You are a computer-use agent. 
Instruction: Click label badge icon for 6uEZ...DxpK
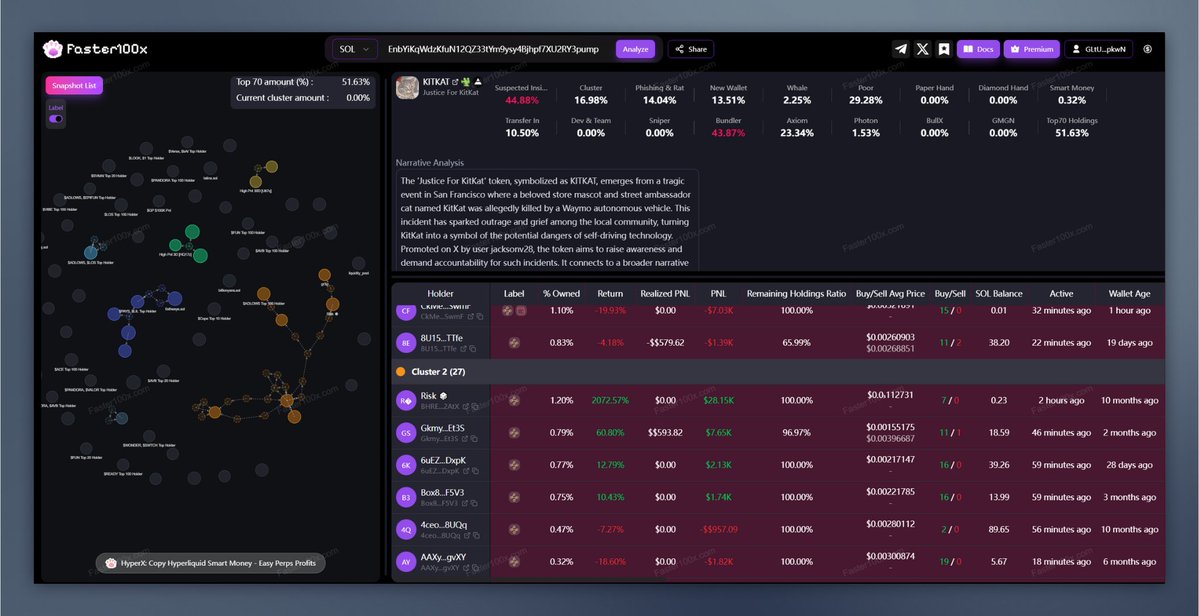514,465
